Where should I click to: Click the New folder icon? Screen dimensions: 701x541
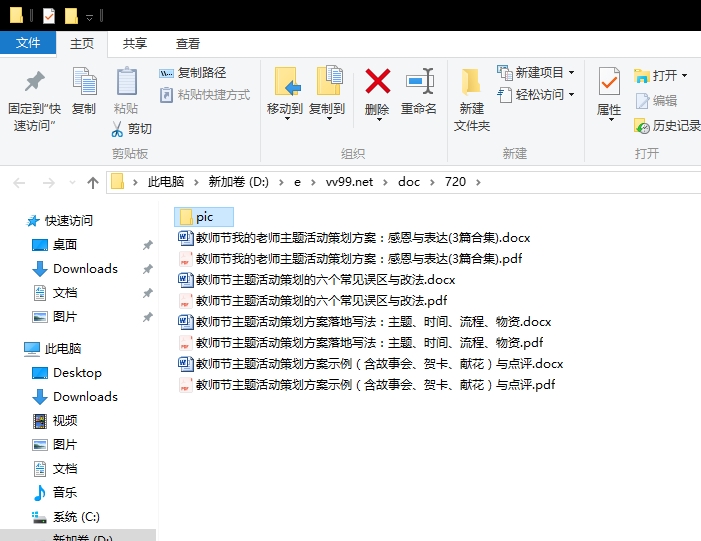(x=471, y=82)
